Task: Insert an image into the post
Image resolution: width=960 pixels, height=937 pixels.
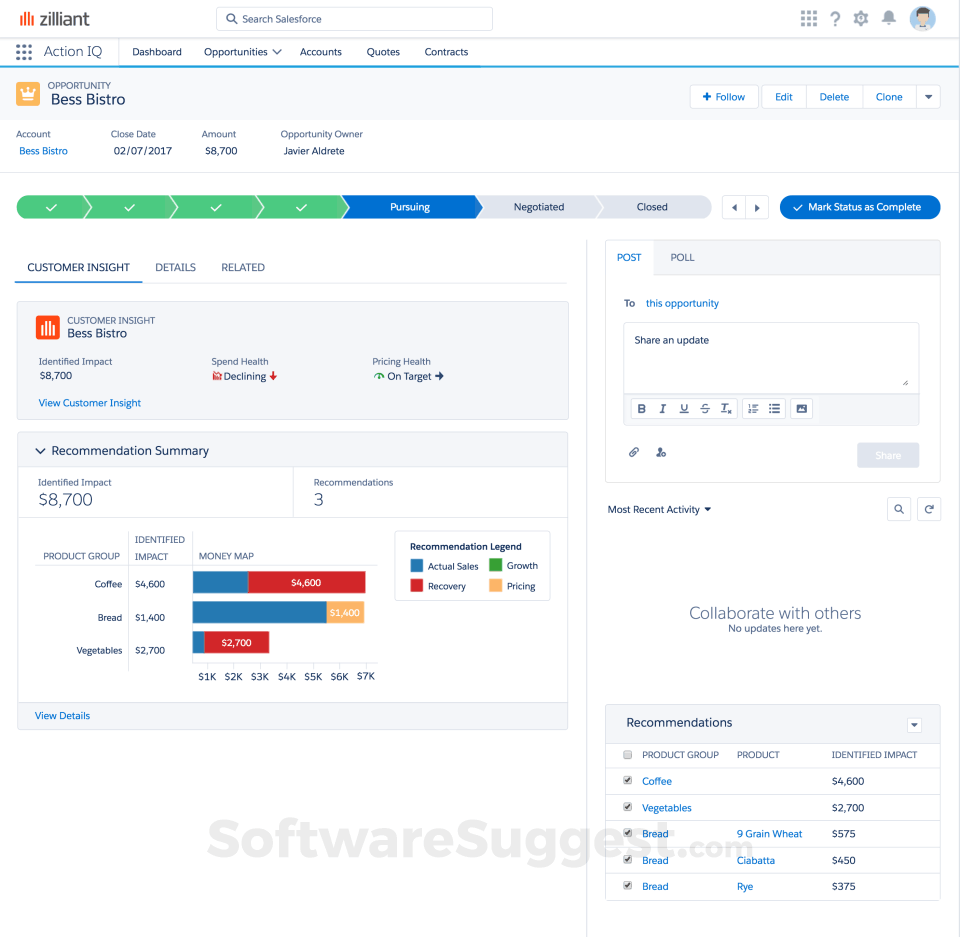Action: tap(801, 408)
